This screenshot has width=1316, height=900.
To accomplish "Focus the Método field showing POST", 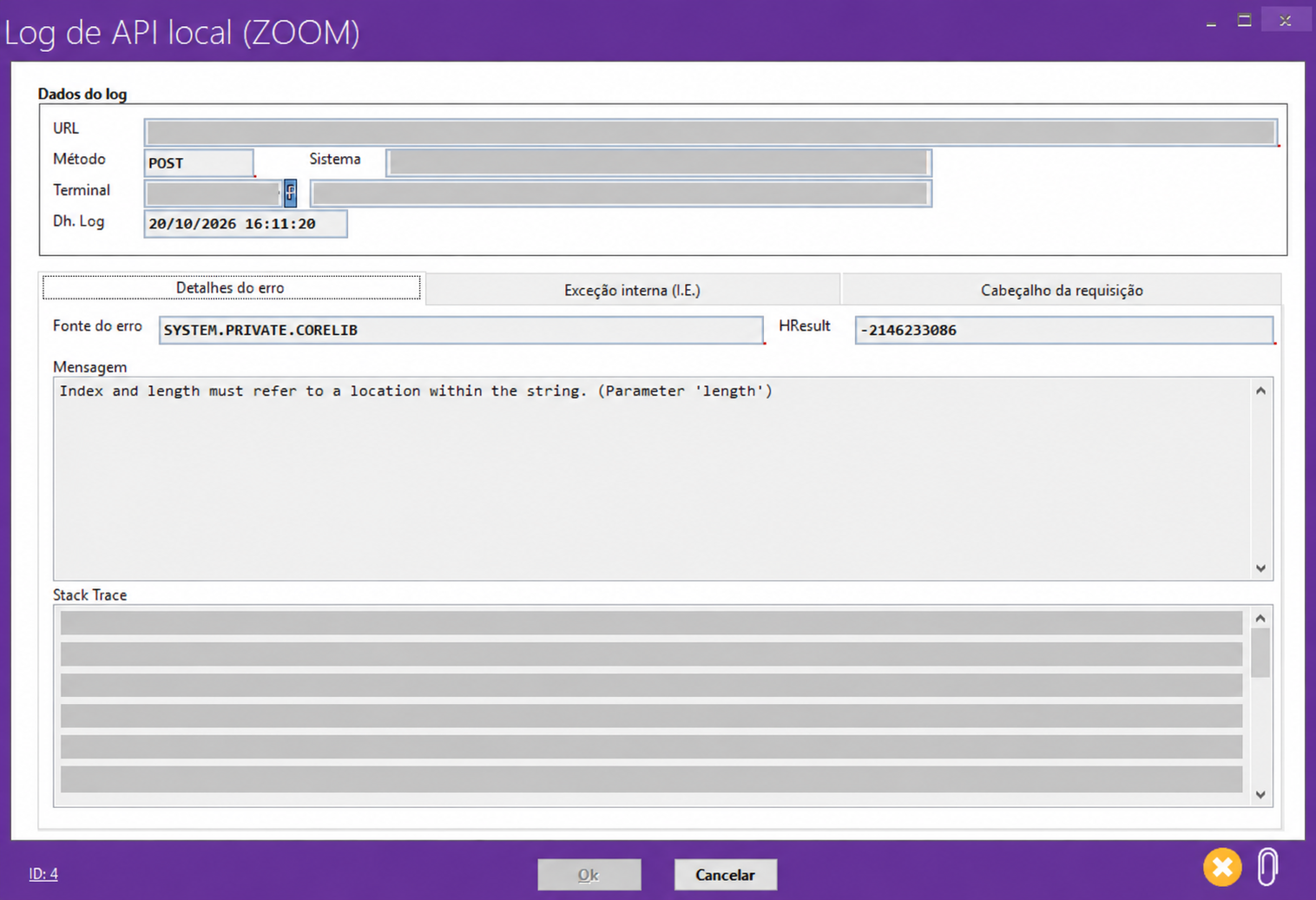I will (x=199, y=163).
